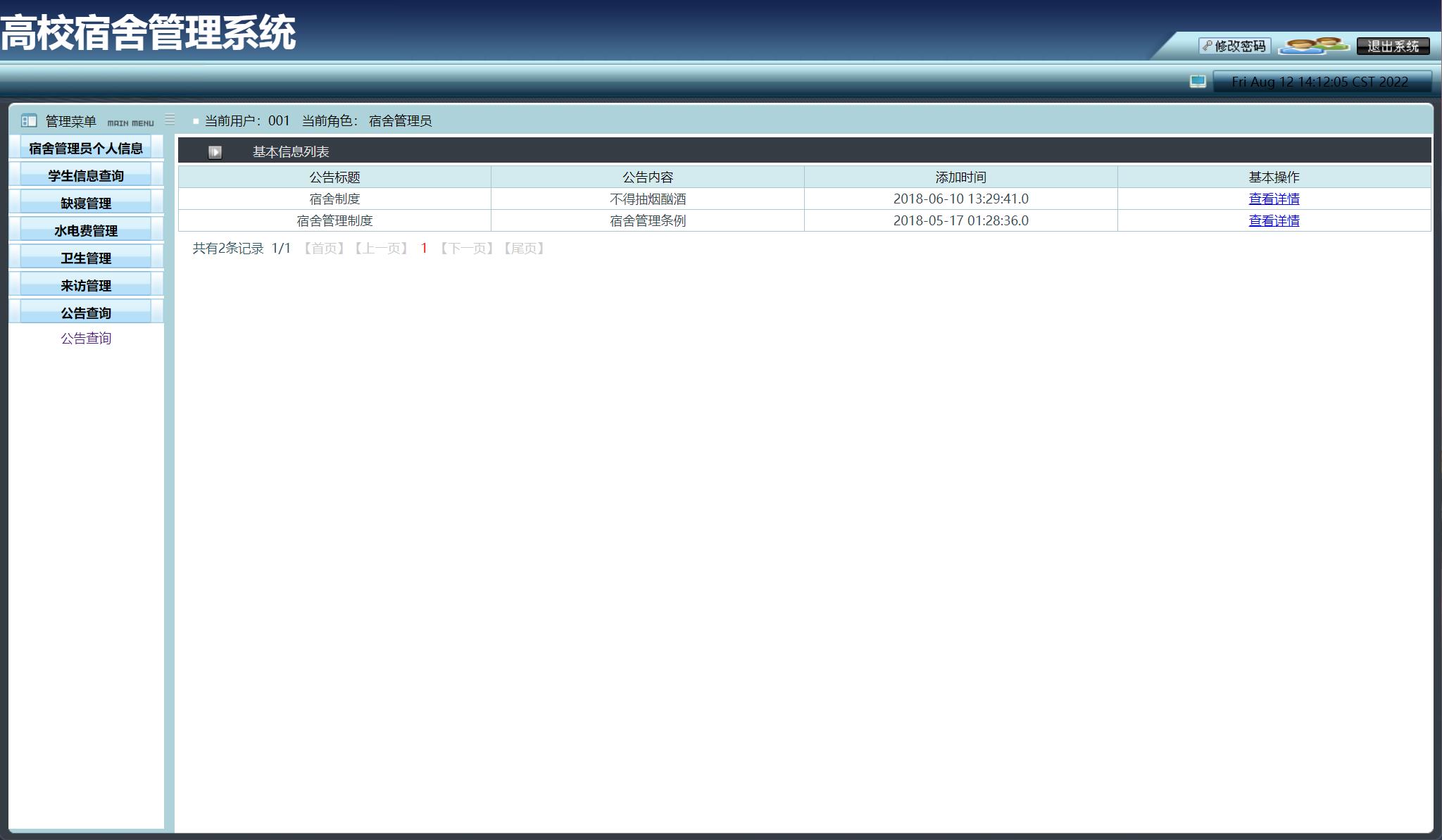The width and height of the screenshot is (1442, 840).
Task: Click 退出系统 to log out
Action: tap(1393, 46)
